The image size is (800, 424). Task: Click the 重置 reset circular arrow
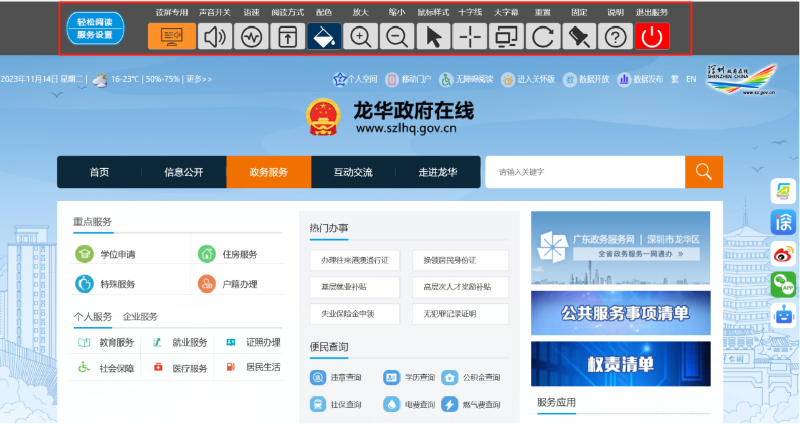[x=543, y=36]
